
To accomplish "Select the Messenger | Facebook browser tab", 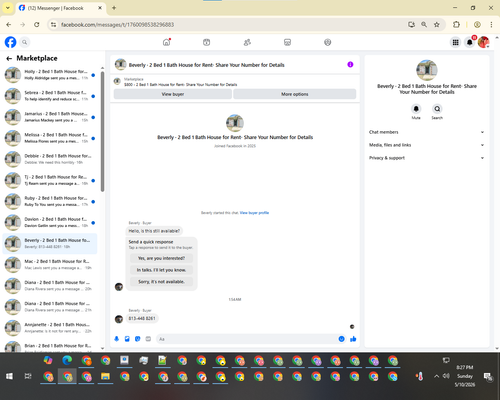I will pos(61,8).
